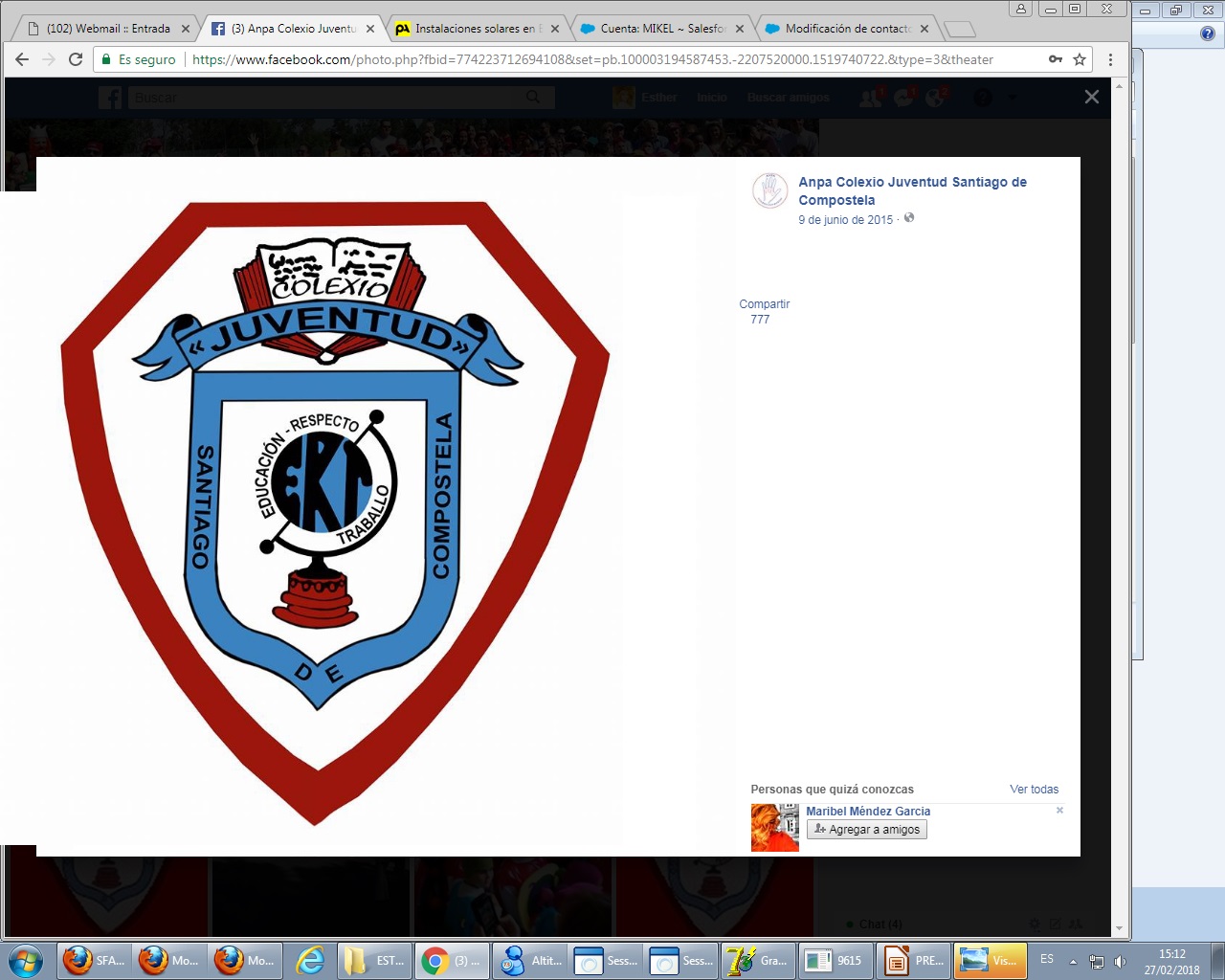The width and height of the screenshot is (1225, 980).
Task: Open the dimmed friend requests icon
Action: click(870, 98)
